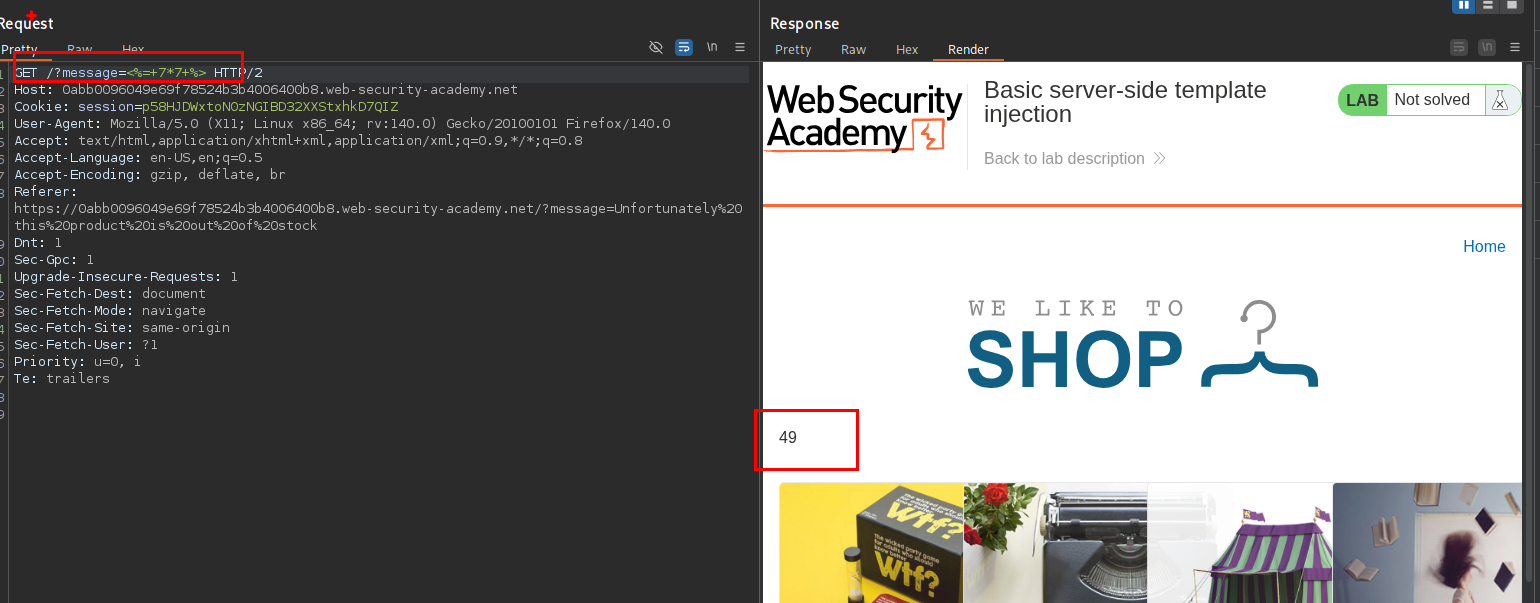Toggle non-printable \n characters in Request panel
The width and height of the screenshot is (1540, 603).
point(712,47)
